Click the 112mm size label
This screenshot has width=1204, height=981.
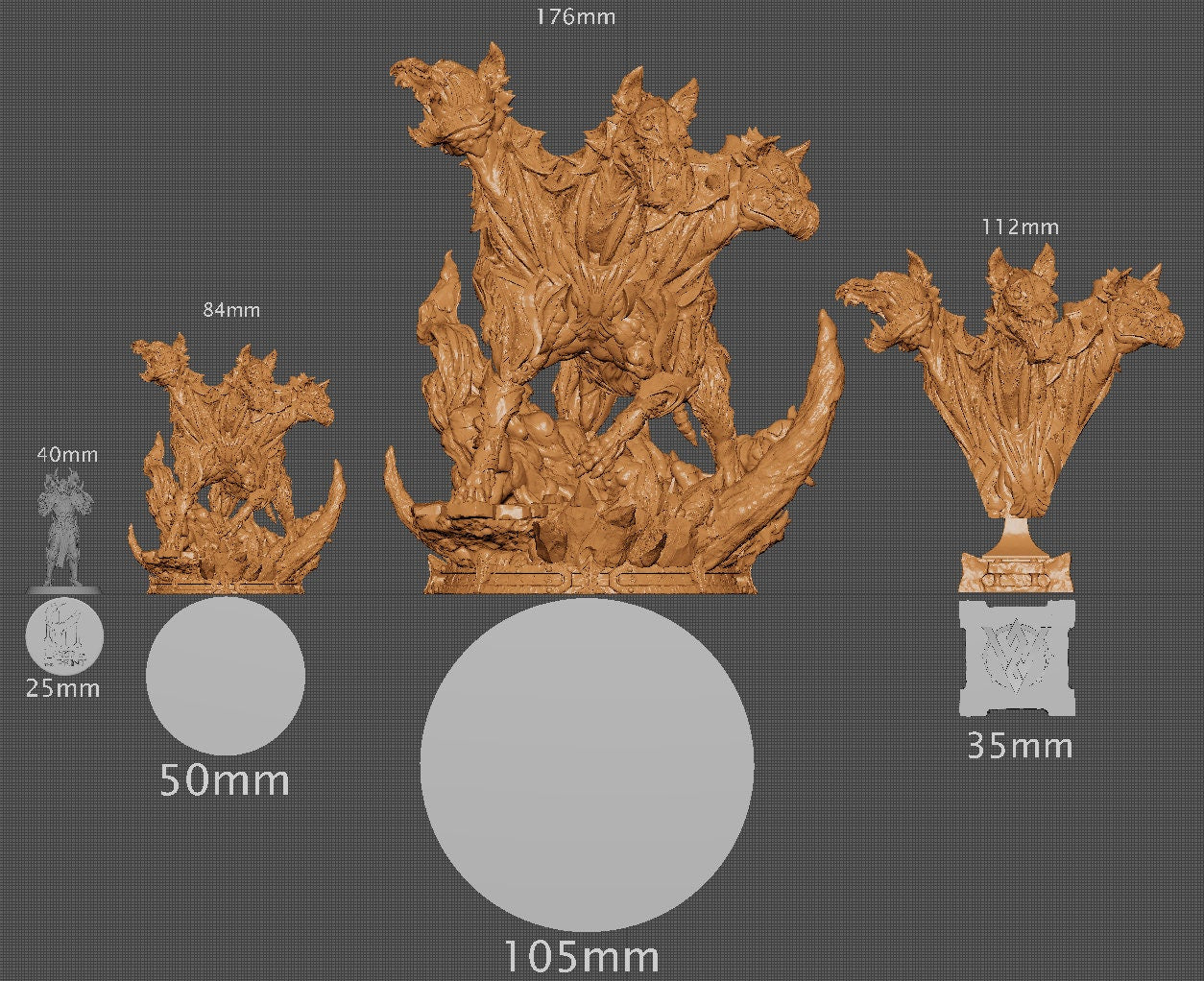coord(1022,228)
